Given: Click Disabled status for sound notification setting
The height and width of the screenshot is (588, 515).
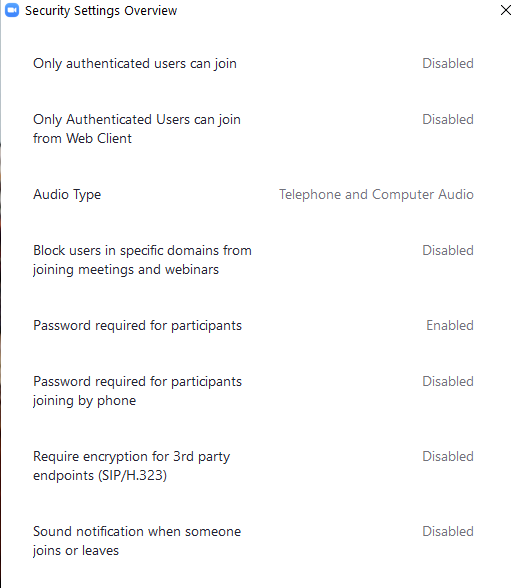Looking at the screenshot, I should 448,531.
